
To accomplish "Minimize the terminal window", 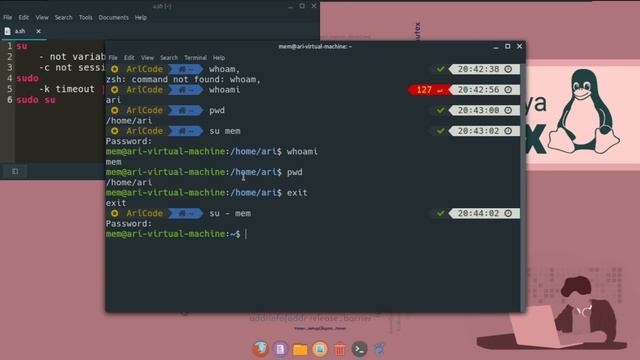I will pos(496,47).
